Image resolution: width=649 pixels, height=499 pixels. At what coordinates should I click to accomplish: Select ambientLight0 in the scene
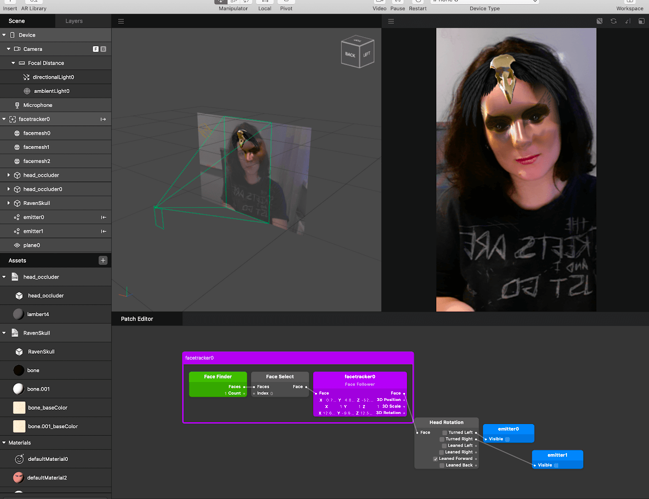point(55,91)
